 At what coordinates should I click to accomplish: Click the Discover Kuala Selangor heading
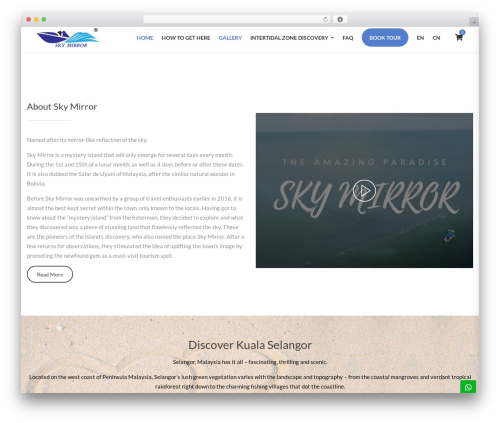point(250,345)
